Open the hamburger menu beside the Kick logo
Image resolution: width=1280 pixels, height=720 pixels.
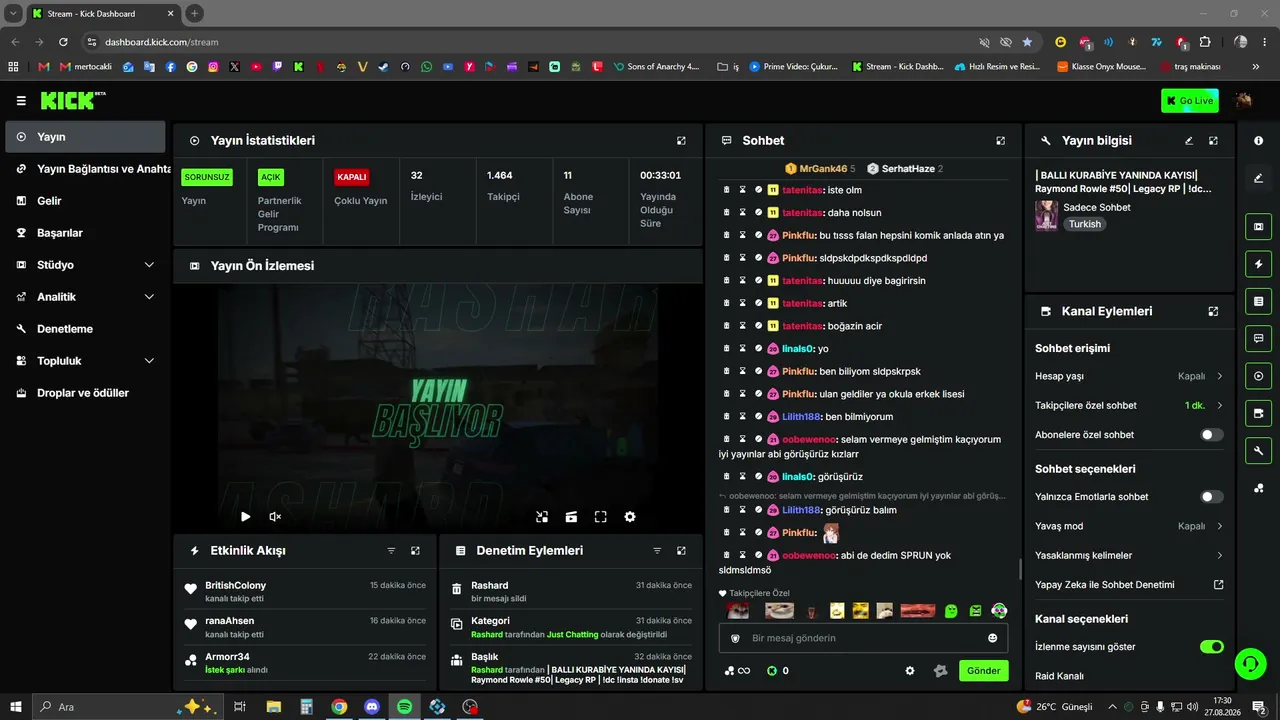point(21,101)
